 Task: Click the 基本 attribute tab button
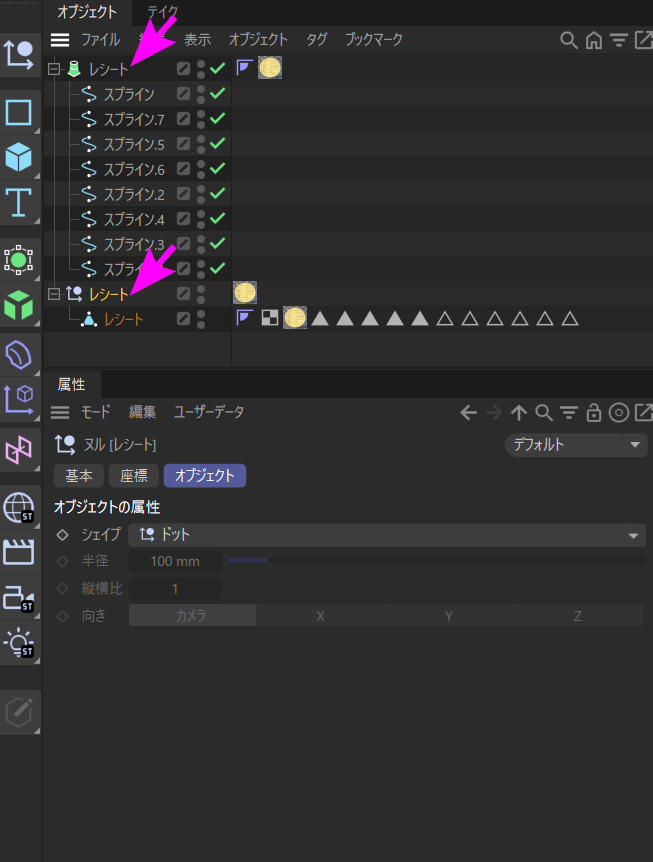click(x=79, y=476)
